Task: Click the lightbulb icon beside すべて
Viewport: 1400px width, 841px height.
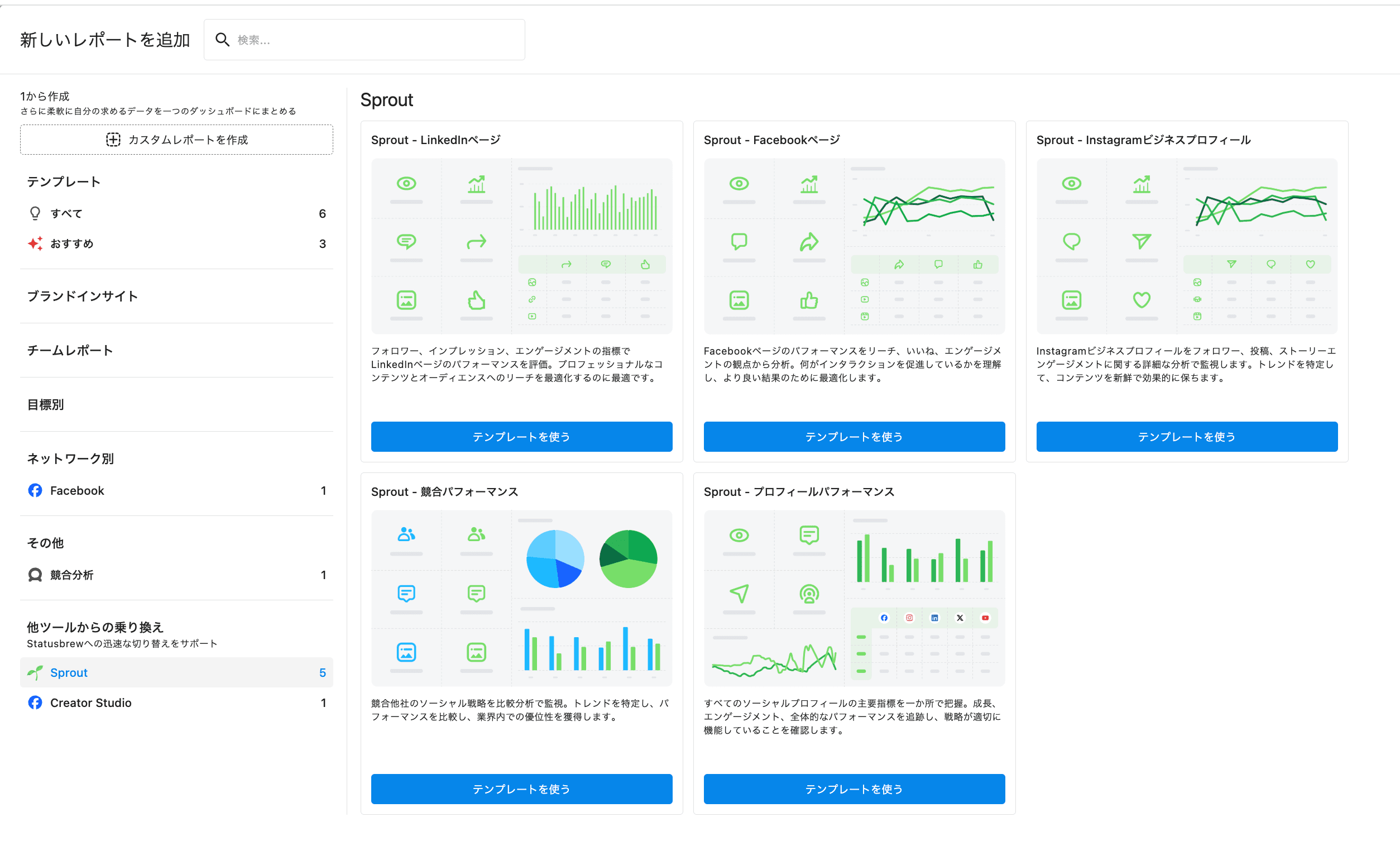Action: (x=35, y=214)
